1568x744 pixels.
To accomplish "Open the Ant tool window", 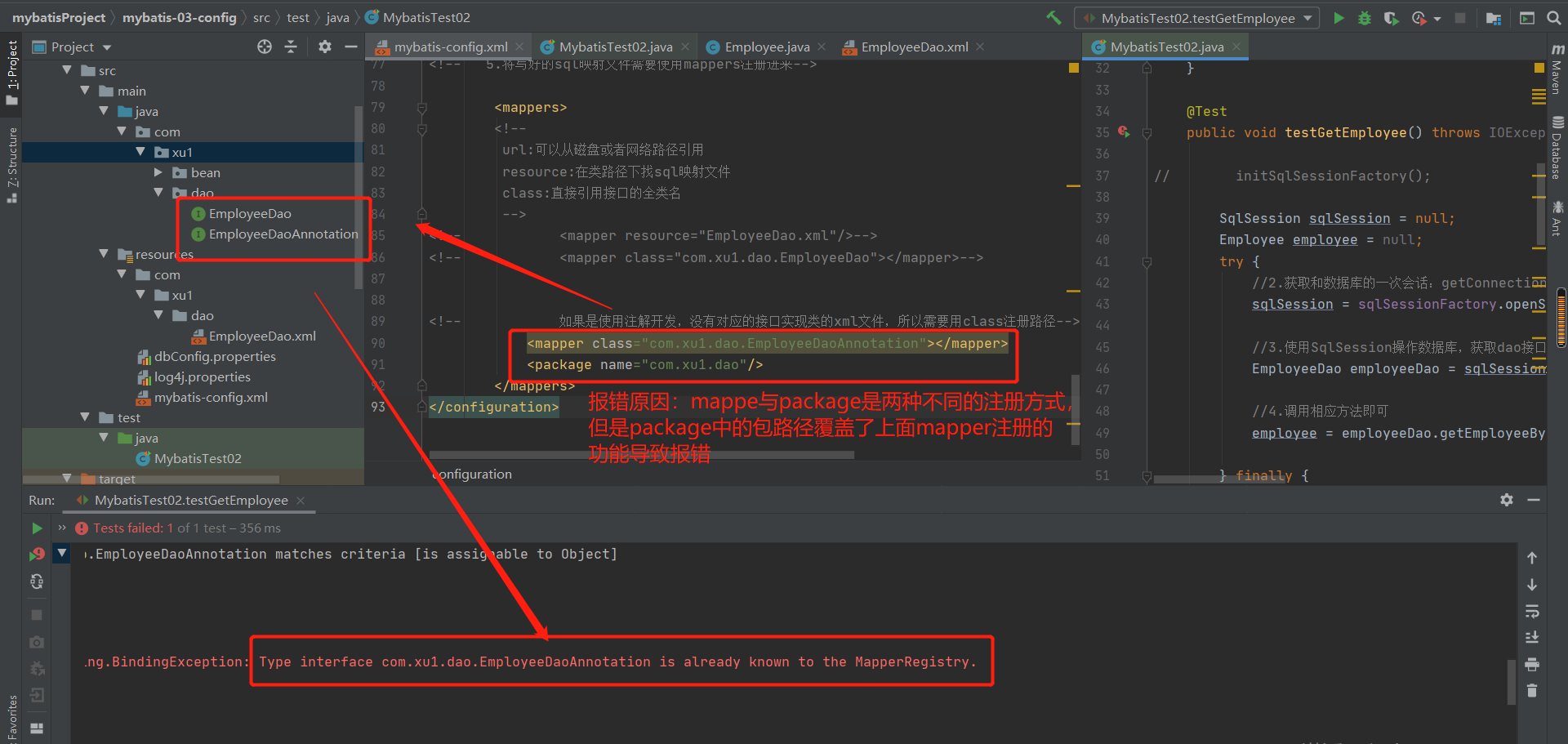I will [1557, 219].
